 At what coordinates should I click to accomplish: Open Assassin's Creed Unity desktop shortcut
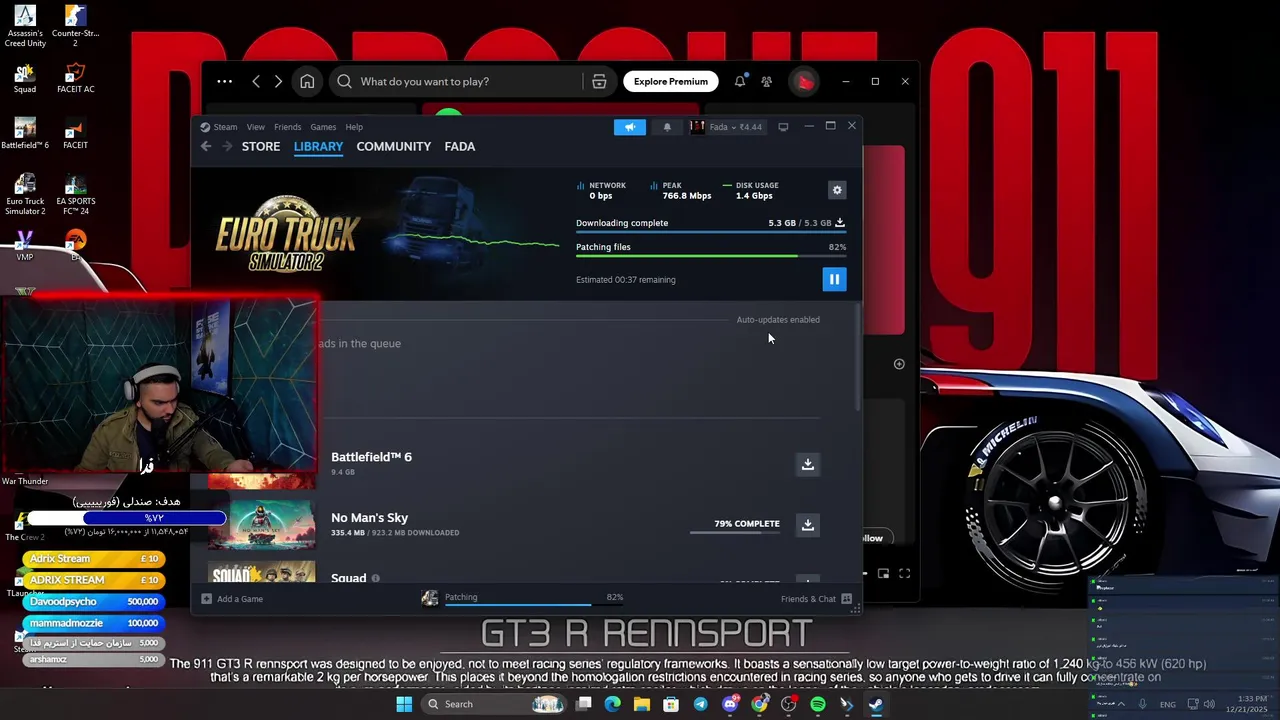pos(25,27)
